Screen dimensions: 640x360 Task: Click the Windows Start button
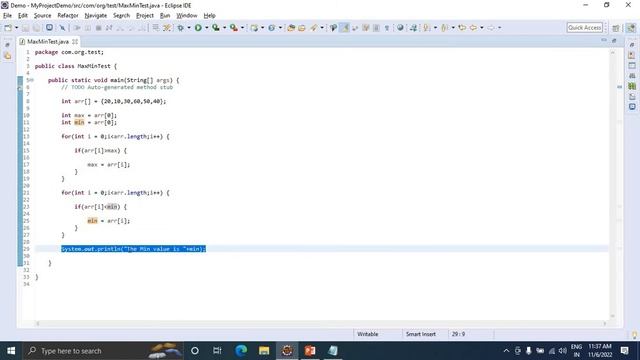click(x=11, y=351)
